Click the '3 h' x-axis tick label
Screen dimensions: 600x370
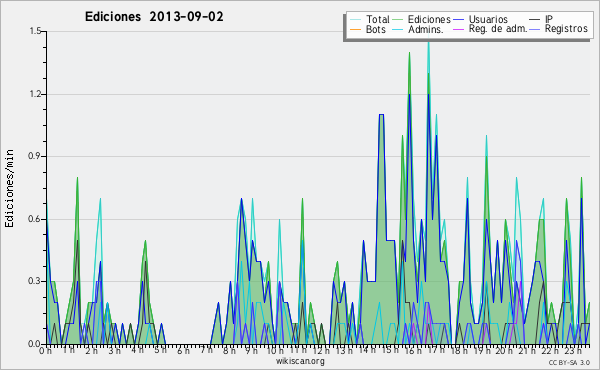coord(114,350)
